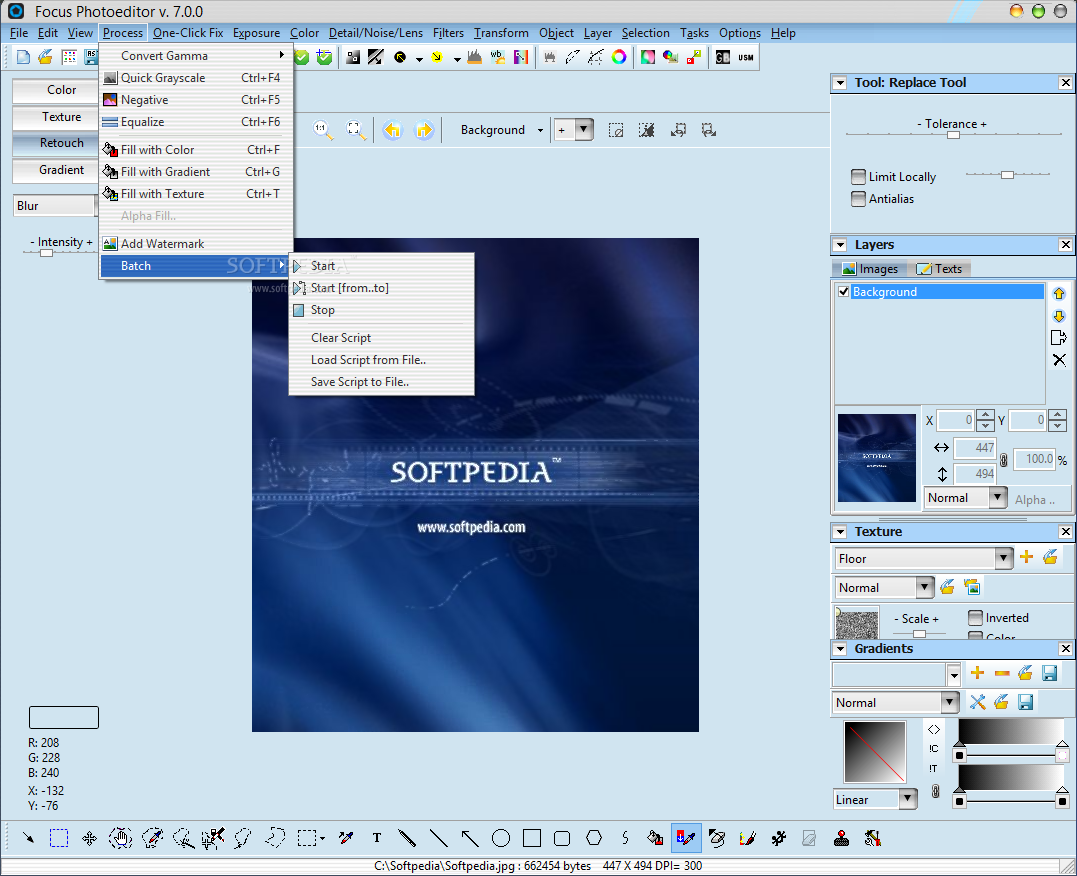This screenshot has height=876, width=1077.
Task: Uncheck the Background layer visibility
Action: (x=843, y=291)
